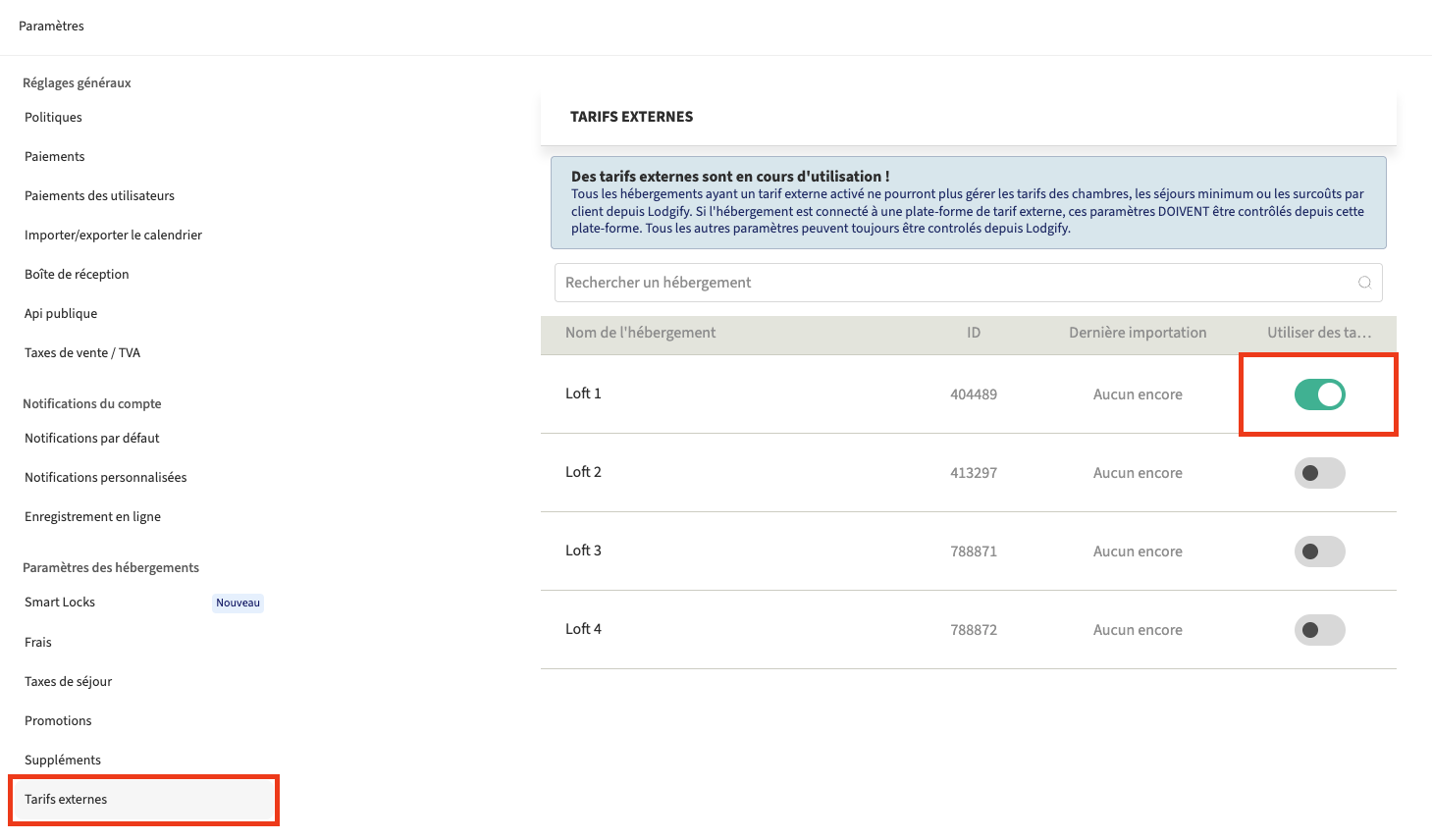Select Notifications par défaut

tap(91, 438)
